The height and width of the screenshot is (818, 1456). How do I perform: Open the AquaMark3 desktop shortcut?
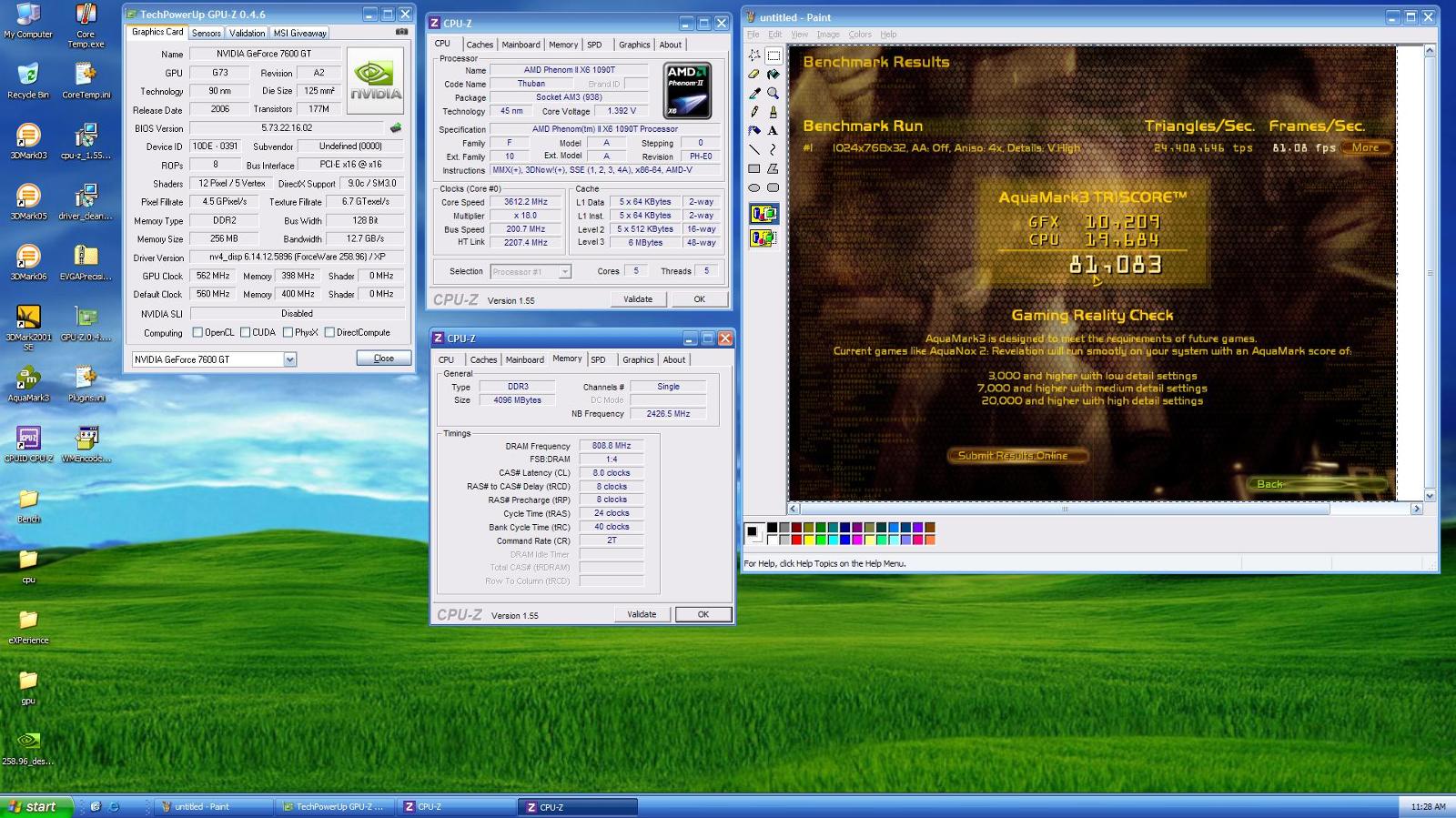click(28, 383)
